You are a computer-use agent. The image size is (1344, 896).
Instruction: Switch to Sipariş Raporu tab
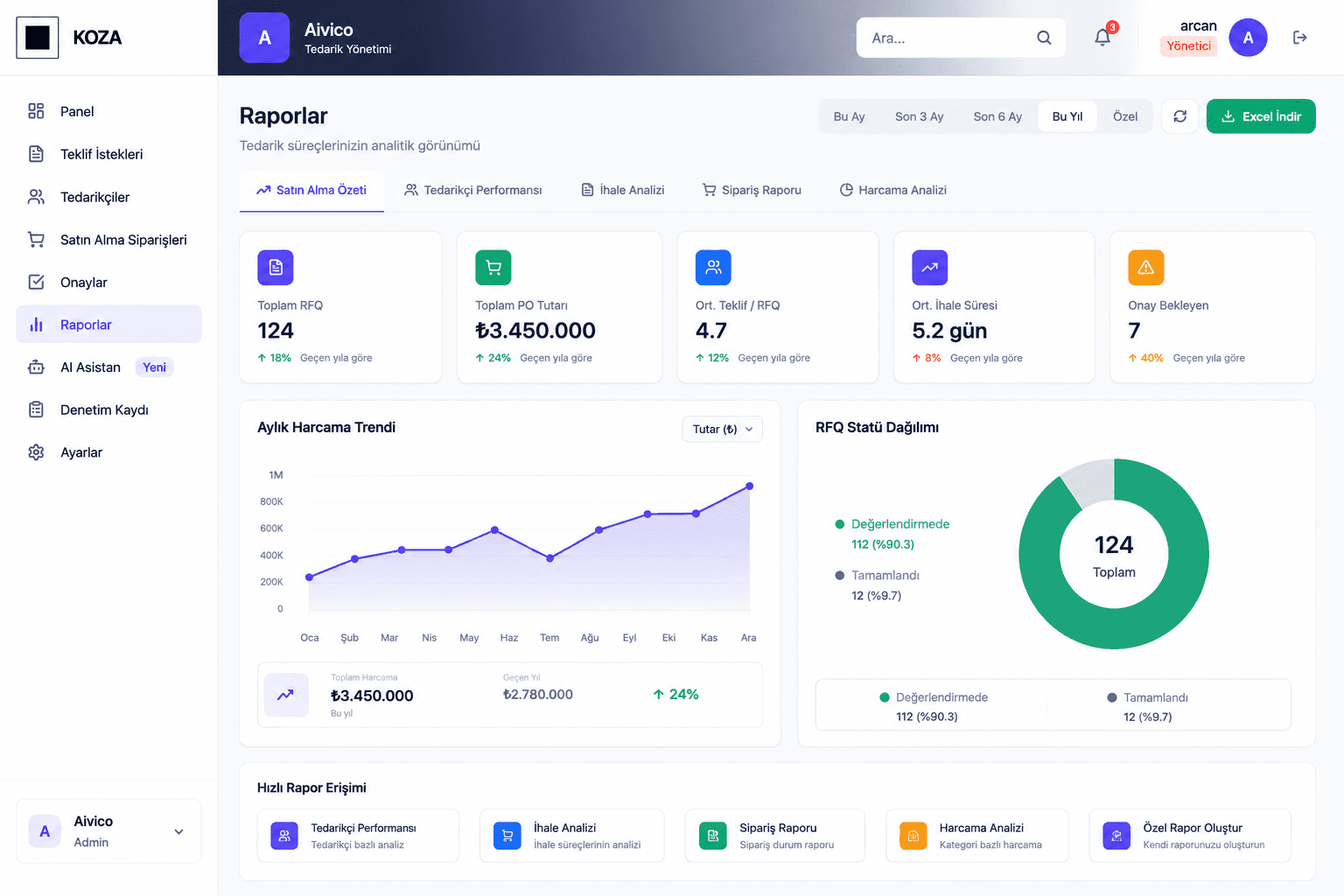click(x=752, y=190)
